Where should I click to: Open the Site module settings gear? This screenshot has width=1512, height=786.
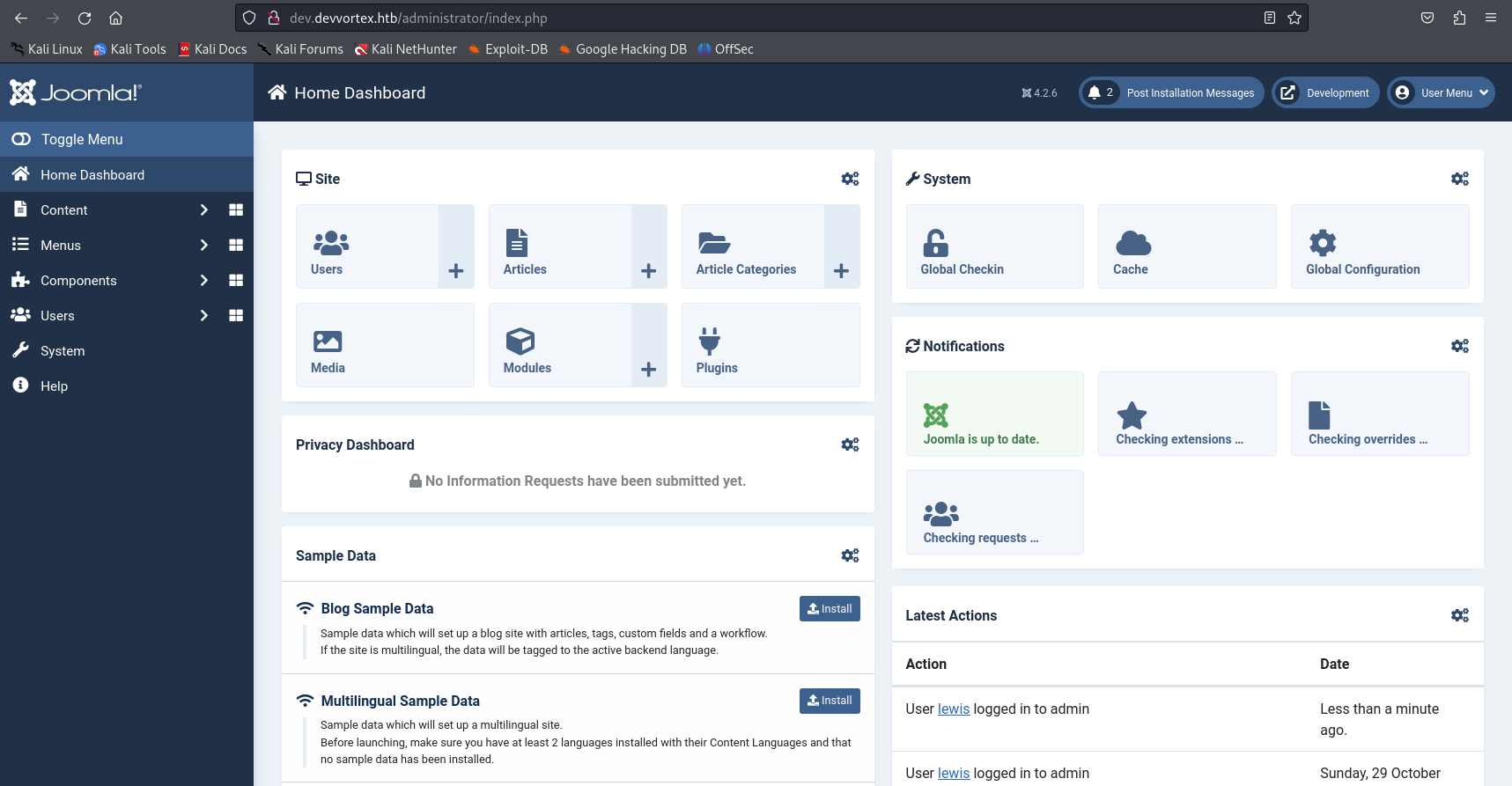point(850,179)
